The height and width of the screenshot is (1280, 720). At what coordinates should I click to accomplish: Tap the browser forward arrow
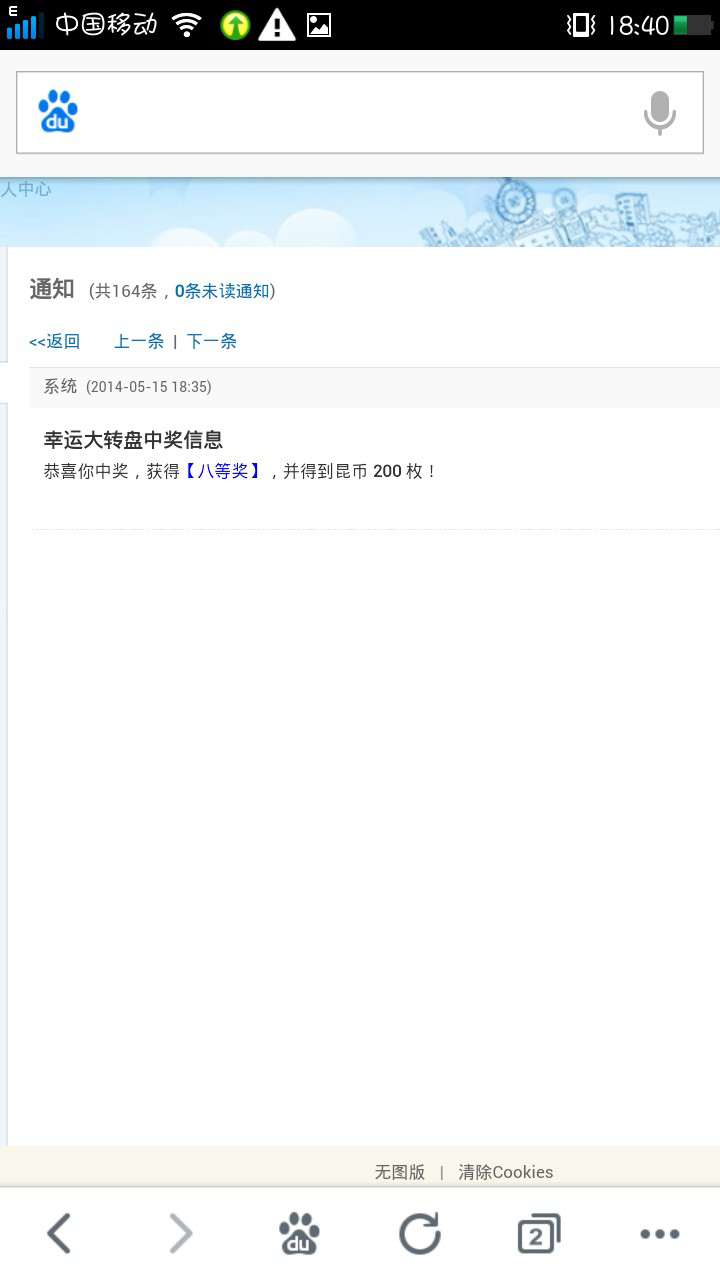(x=180, y=1233)
